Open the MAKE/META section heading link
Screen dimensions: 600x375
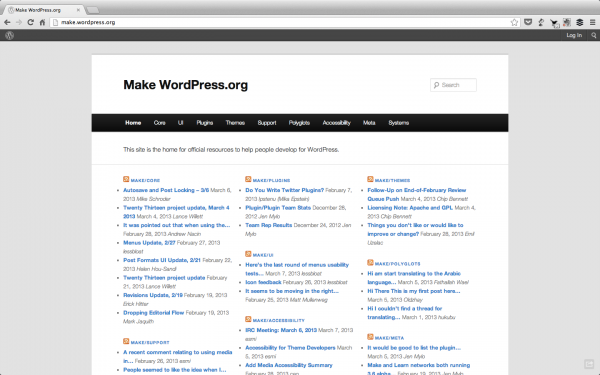click(x=390, y=338)
